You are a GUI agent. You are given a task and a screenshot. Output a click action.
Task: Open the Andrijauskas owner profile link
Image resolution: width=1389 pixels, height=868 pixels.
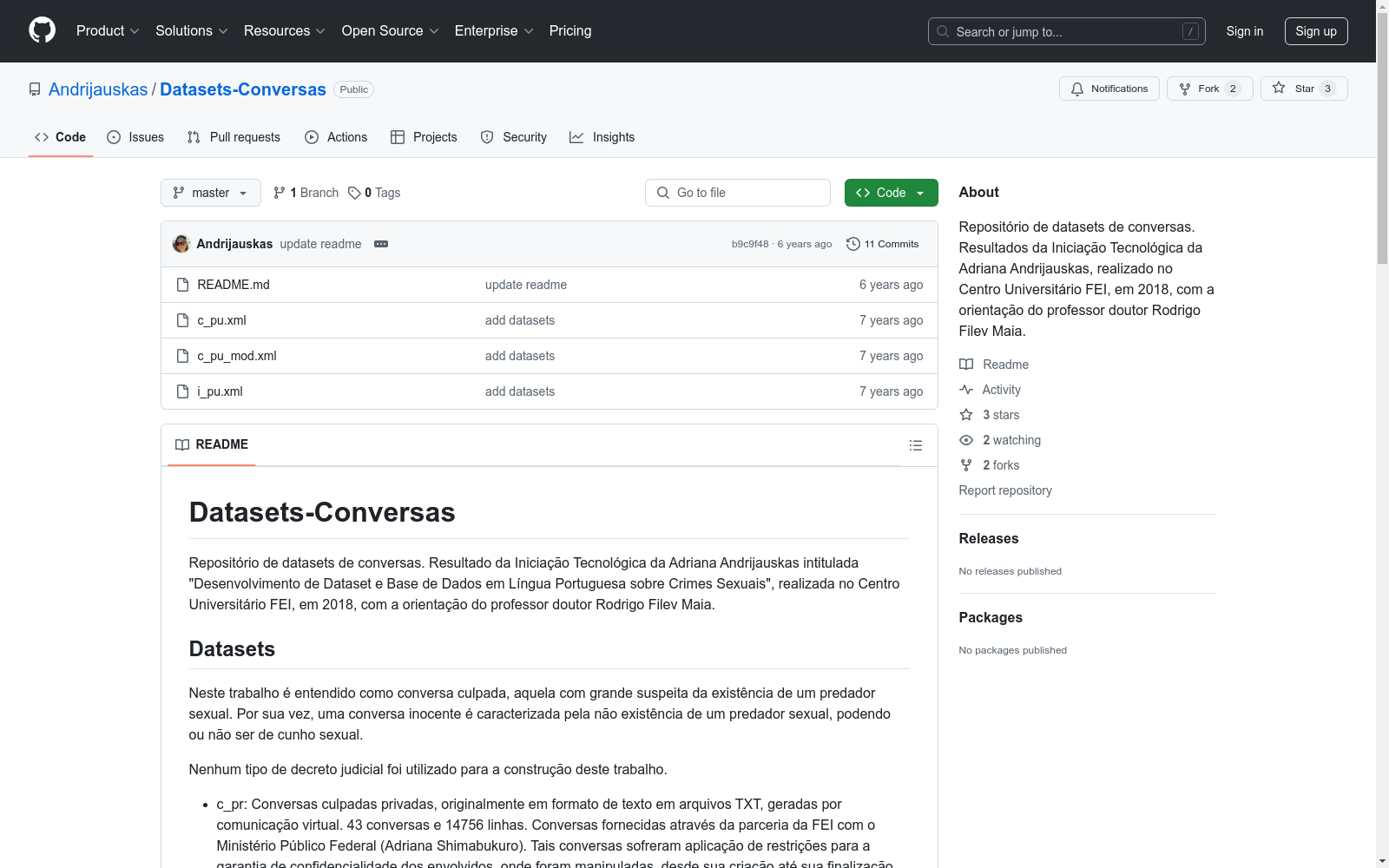[x=98, y=89]
